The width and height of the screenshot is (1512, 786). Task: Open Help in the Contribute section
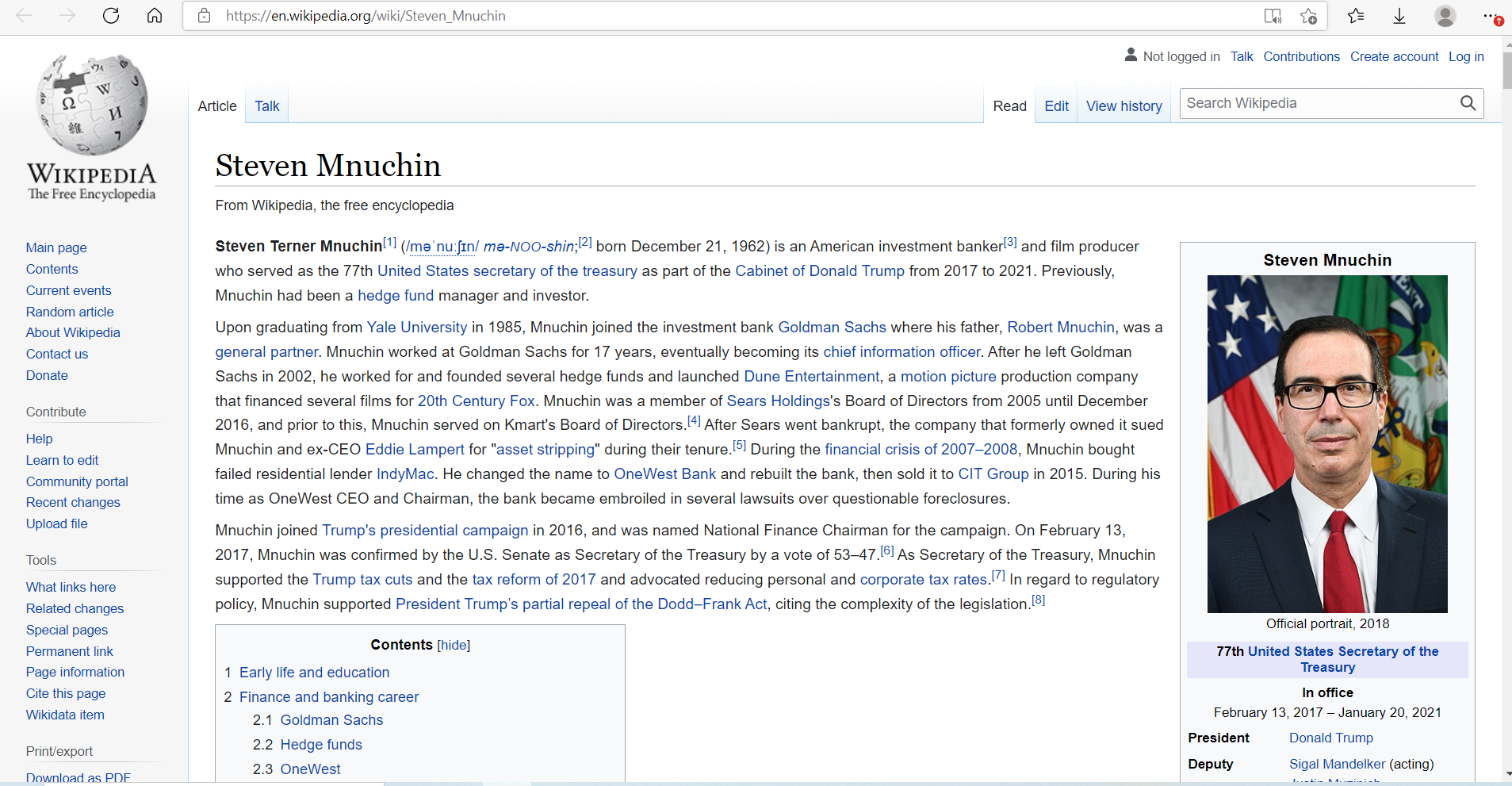click(40, 439)
